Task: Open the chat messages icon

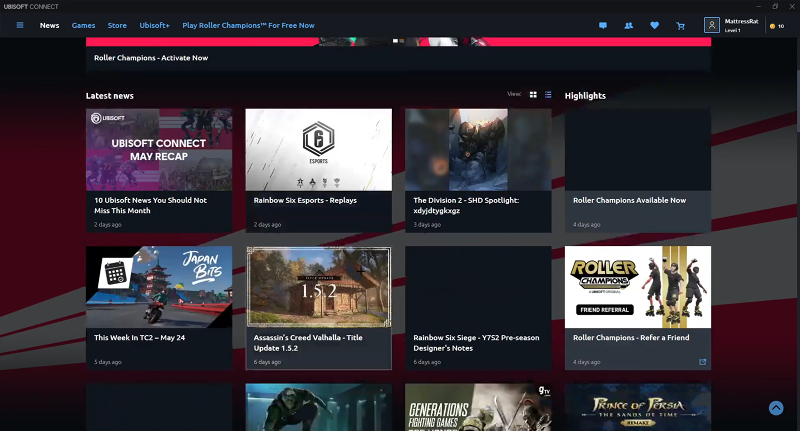Action: coord(603,26)
